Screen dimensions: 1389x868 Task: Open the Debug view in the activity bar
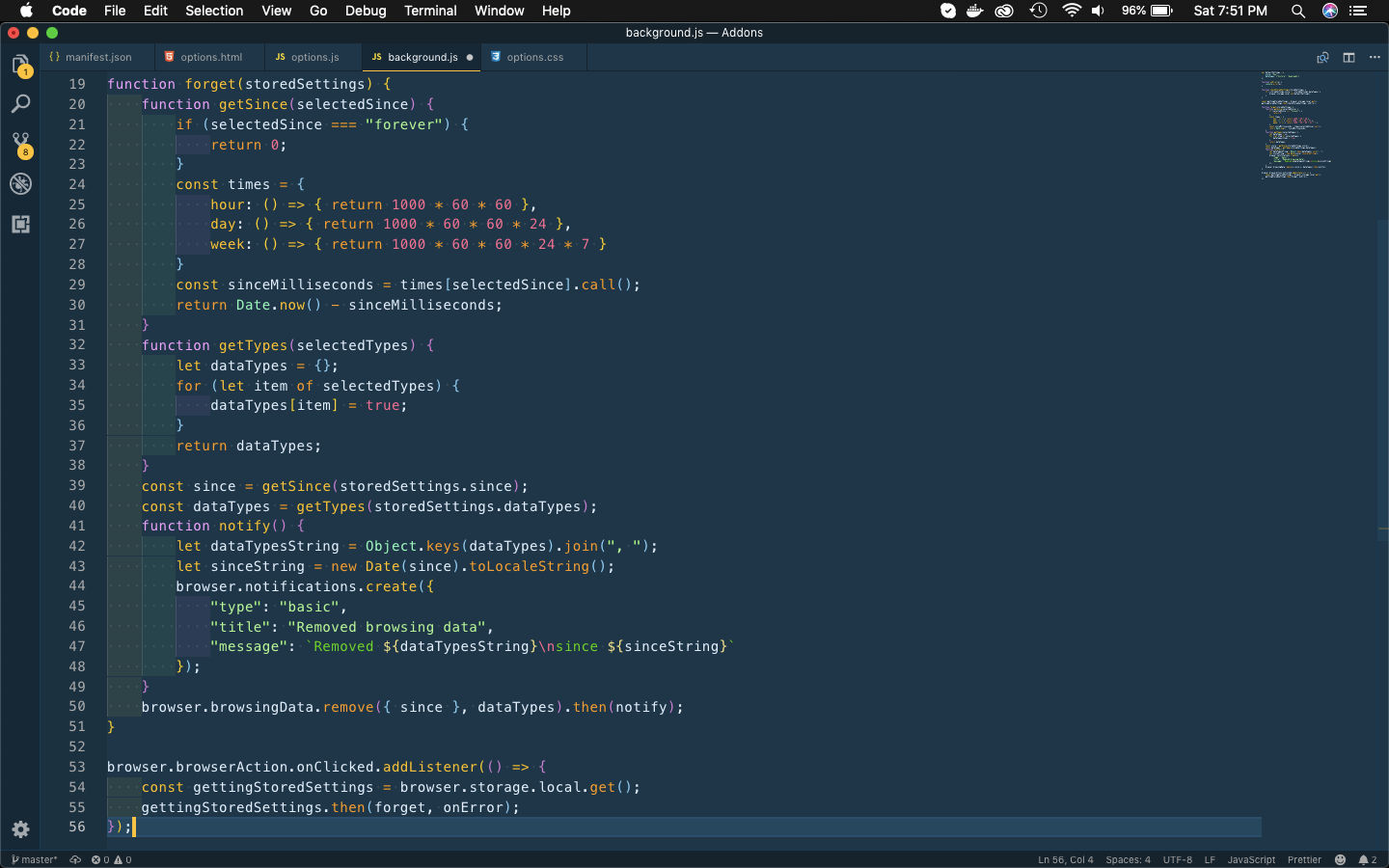(x=20, y=184)
